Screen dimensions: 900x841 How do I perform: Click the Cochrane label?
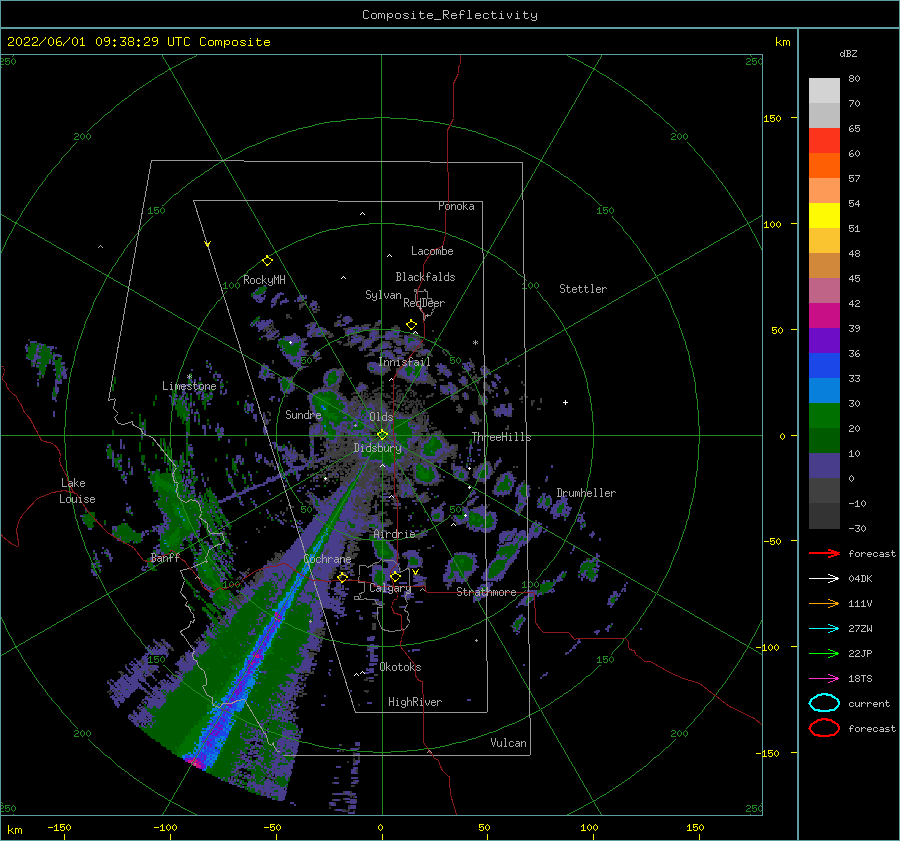(x=327, y=559)
